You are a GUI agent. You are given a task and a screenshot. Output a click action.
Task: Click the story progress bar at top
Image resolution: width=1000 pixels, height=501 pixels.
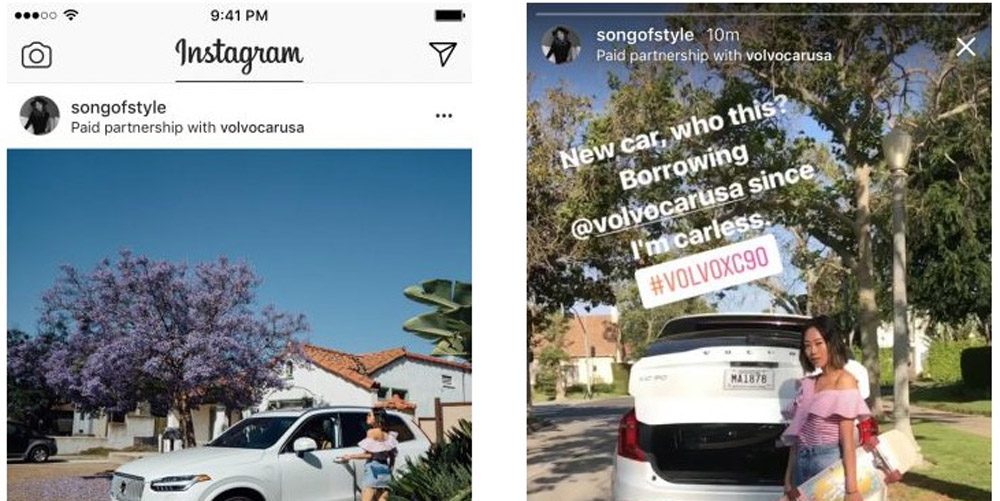point(756,13)
